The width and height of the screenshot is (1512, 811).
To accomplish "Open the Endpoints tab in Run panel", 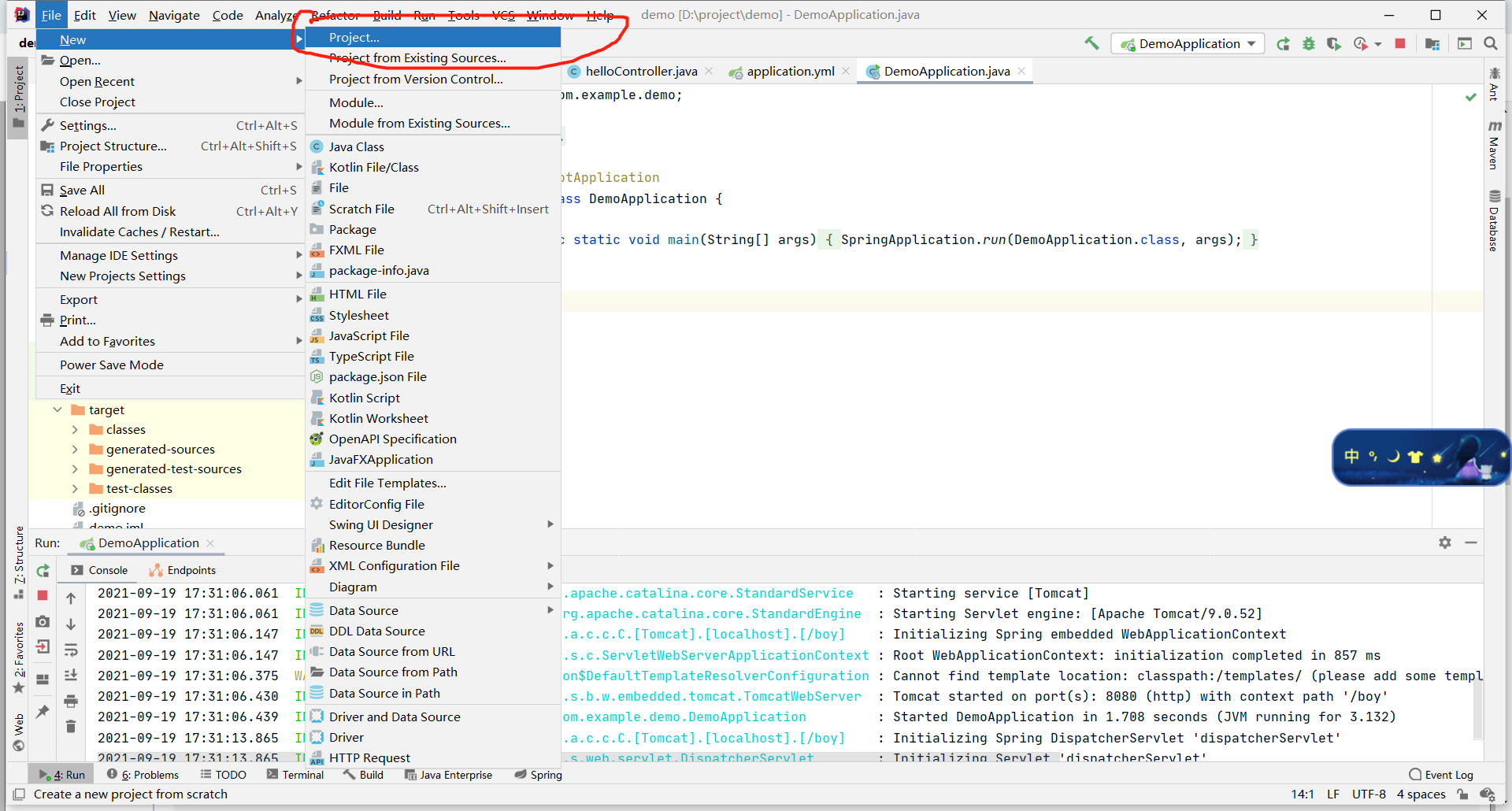I will [x=183, y=571].
